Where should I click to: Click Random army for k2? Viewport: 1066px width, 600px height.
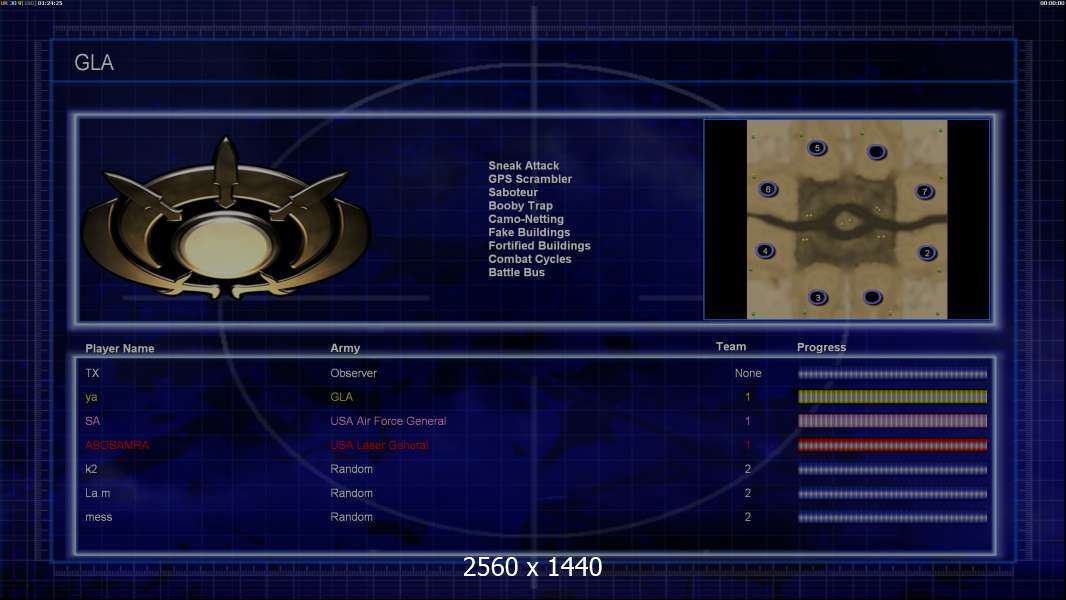coord(351,469)
